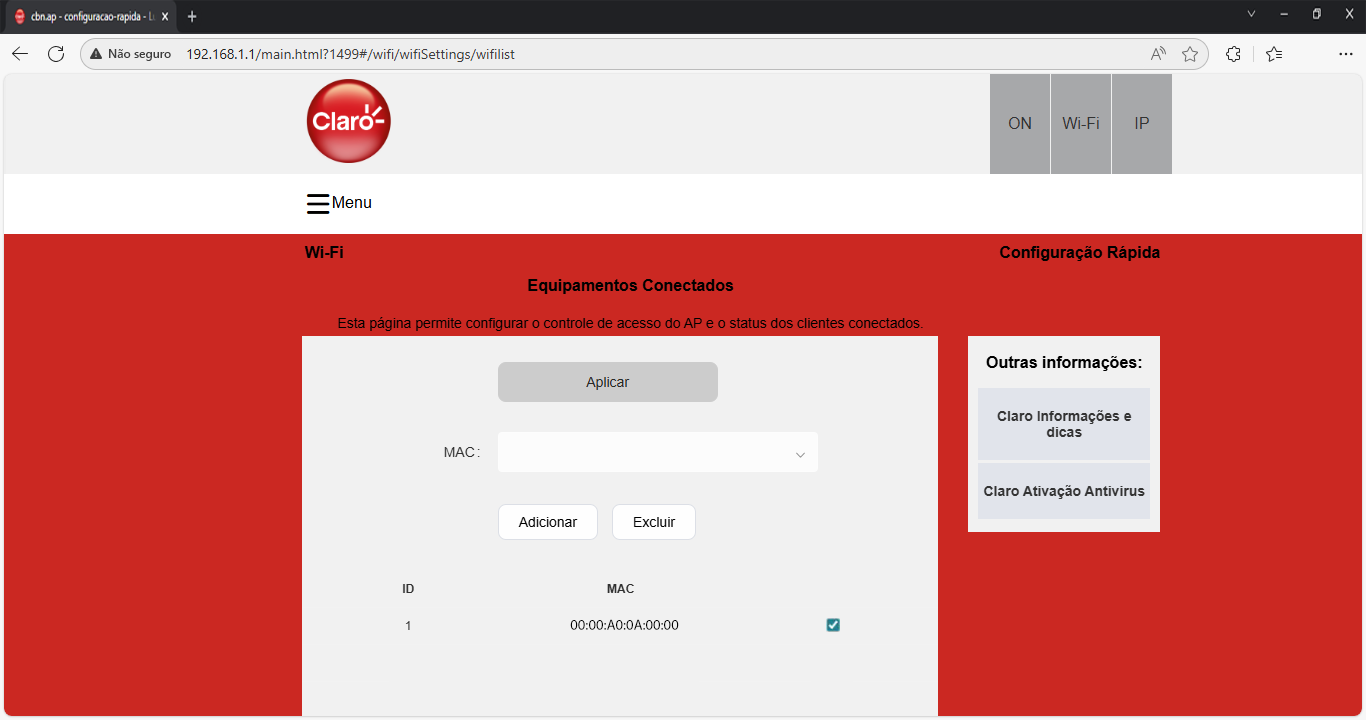The height and width of the screenshot is (720, 1366).
Task: Reload the page with refresh icon
Action: click(56, 54)
